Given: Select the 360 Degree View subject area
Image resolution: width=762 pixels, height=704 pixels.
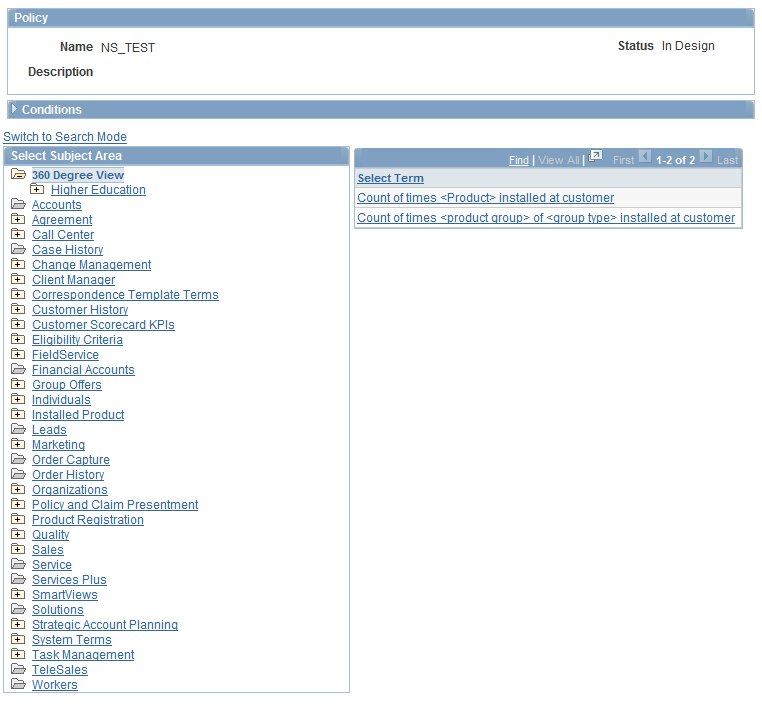Looking at the screenshot, I should [x=78, y=175].
